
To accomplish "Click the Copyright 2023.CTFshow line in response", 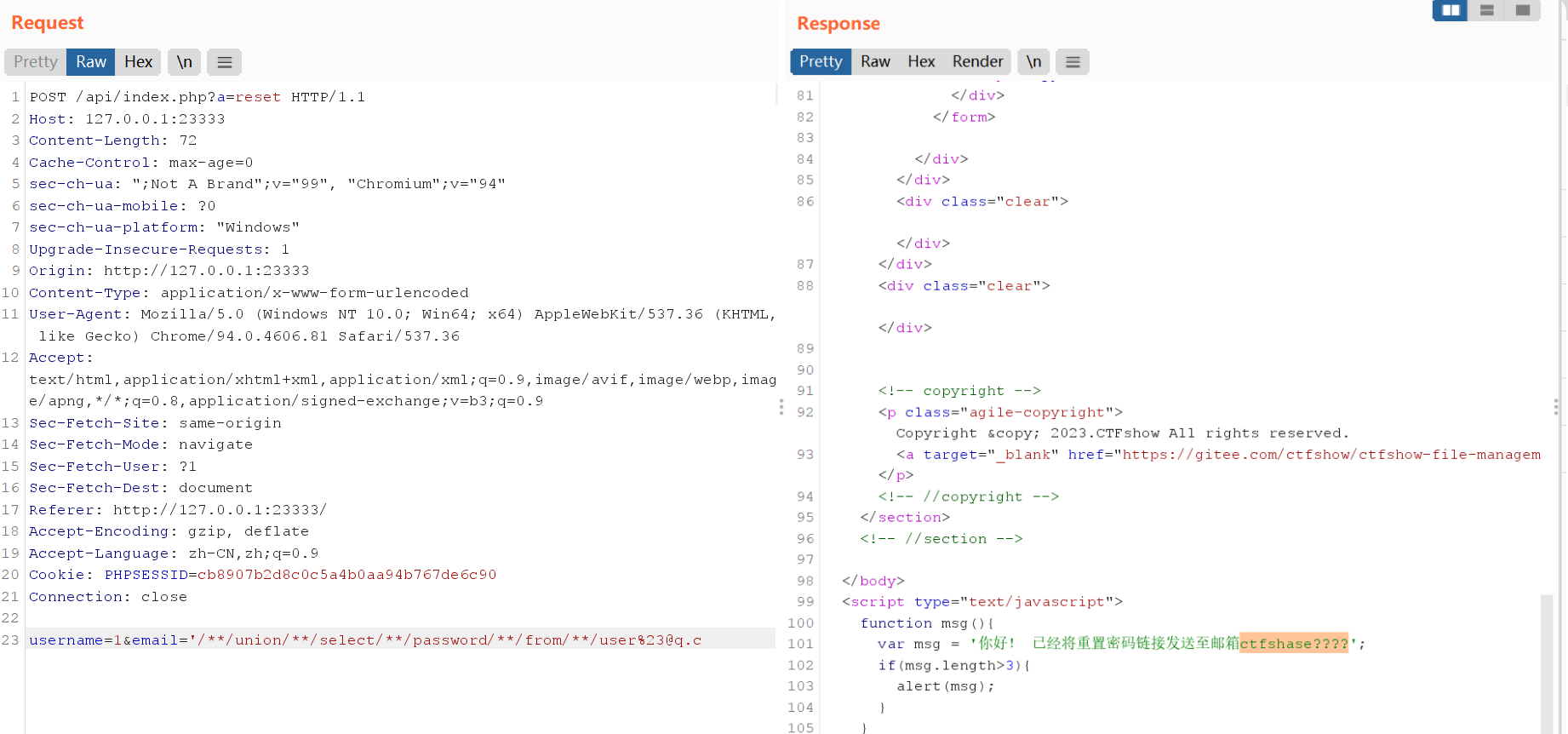I will (x=1122, y=433).
